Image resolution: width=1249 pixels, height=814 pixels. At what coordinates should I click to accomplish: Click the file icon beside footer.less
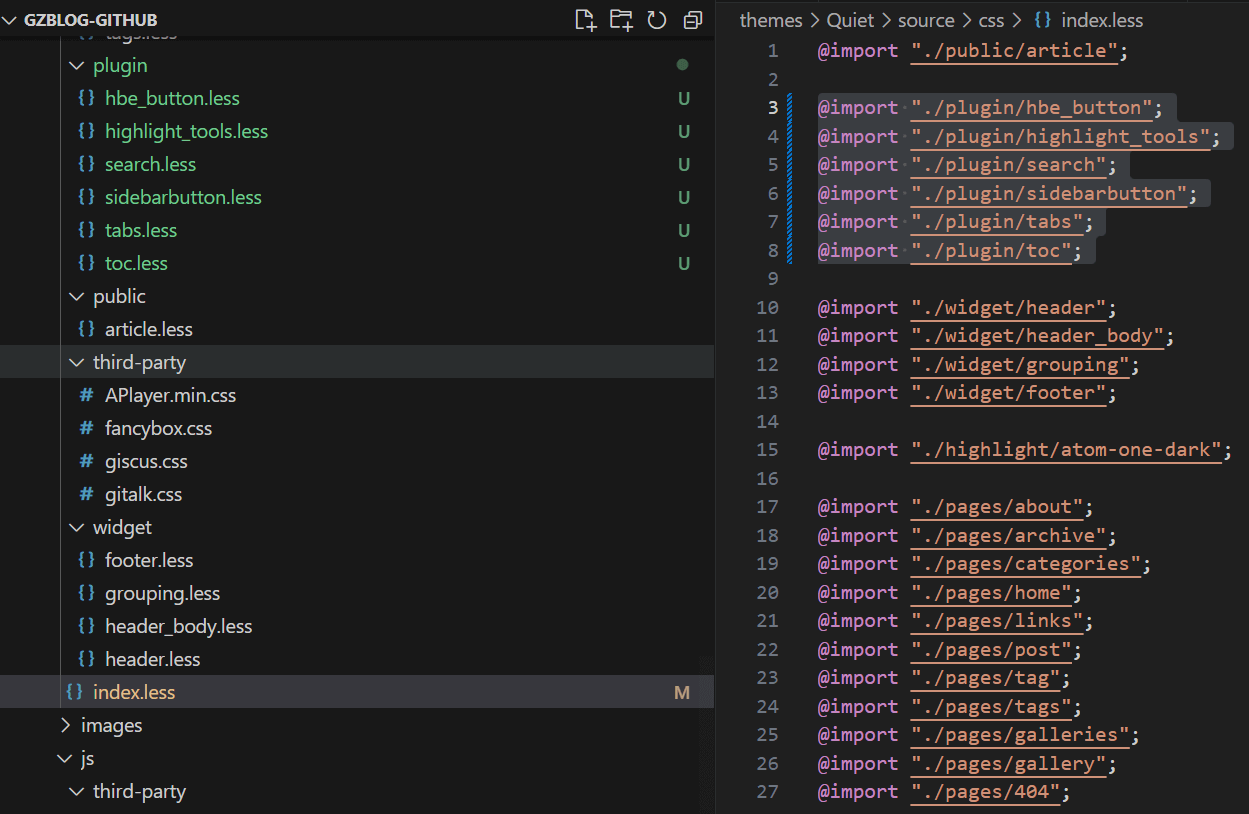[87, 560]
